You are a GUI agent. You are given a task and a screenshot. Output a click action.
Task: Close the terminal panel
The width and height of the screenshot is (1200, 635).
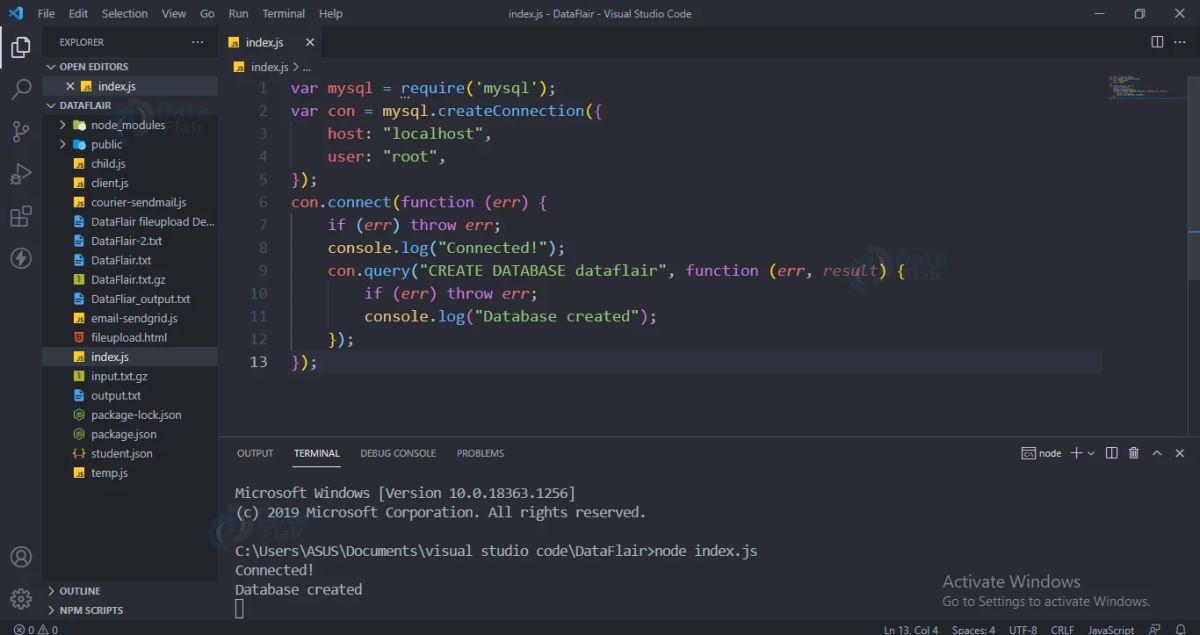click(x=1180, y=453)
